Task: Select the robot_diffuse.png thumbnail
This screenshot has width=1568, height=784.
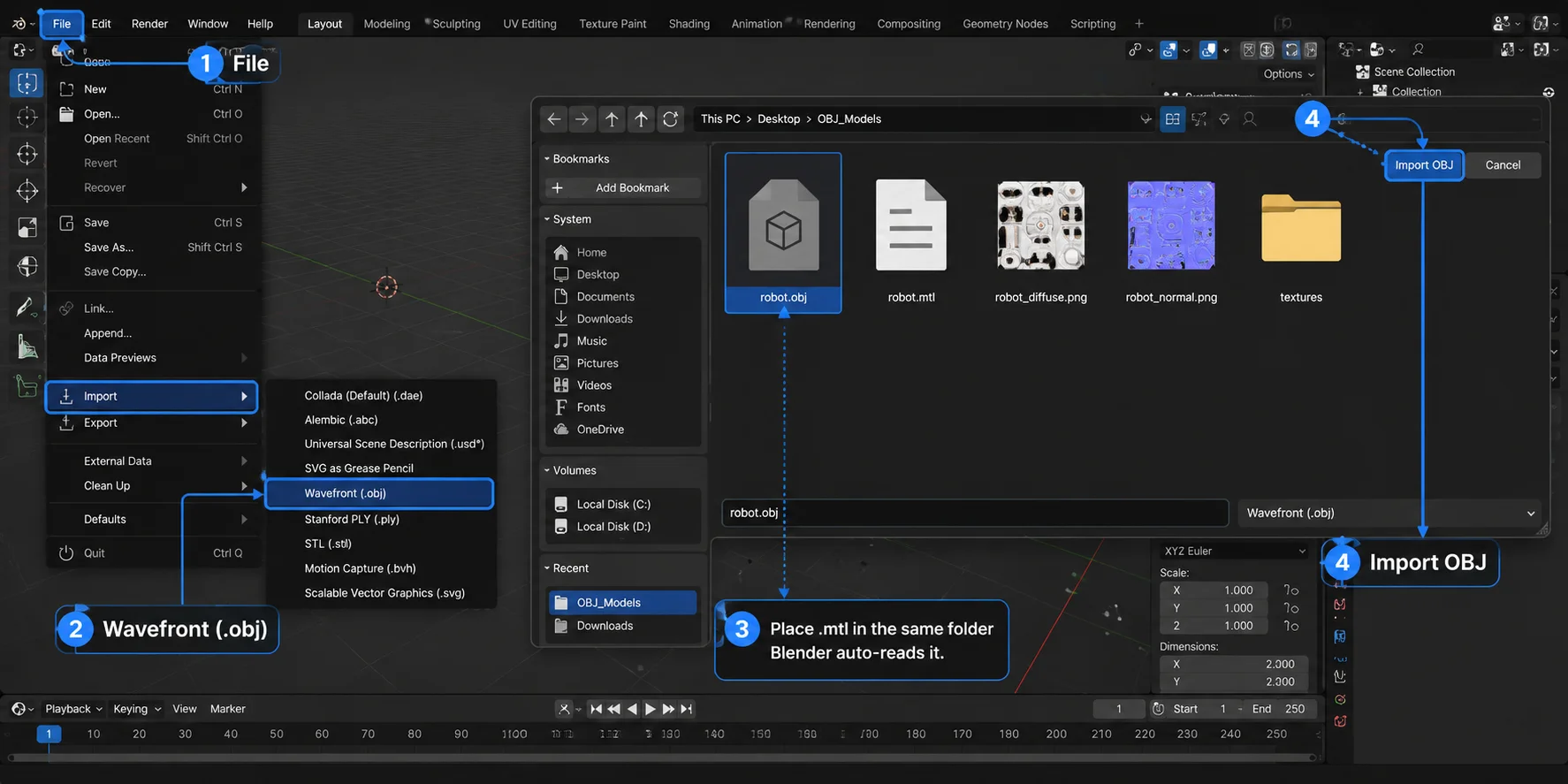Action: pos(1041,240)
